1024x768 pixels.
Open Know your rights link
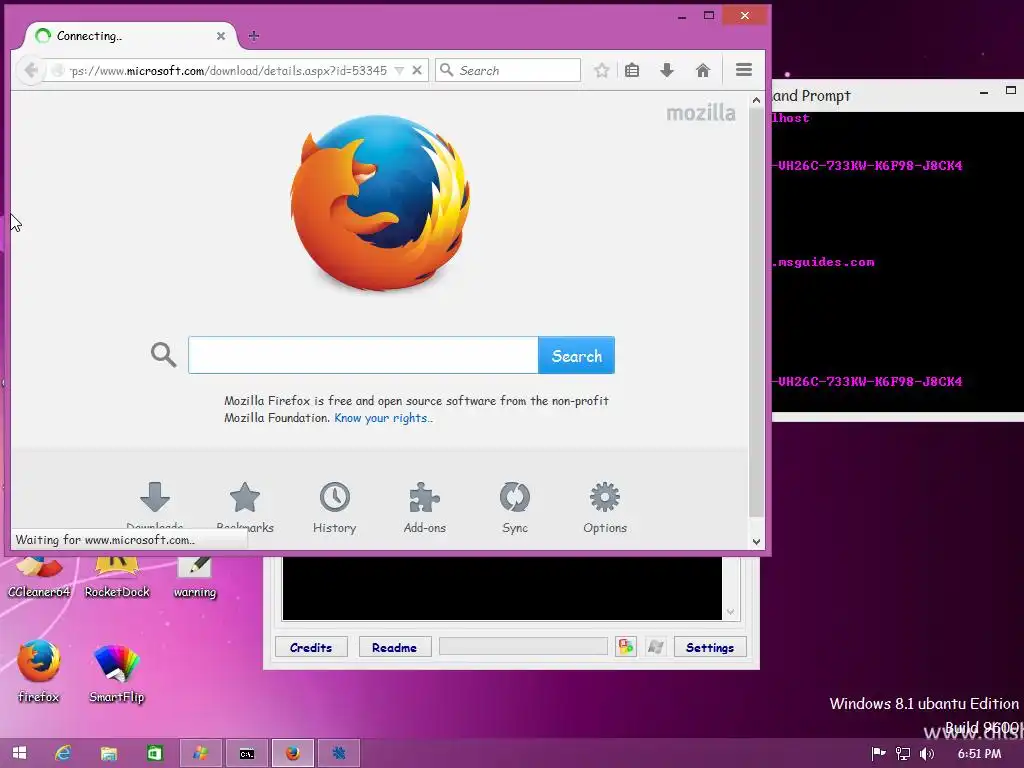click(x=383, y=418)
